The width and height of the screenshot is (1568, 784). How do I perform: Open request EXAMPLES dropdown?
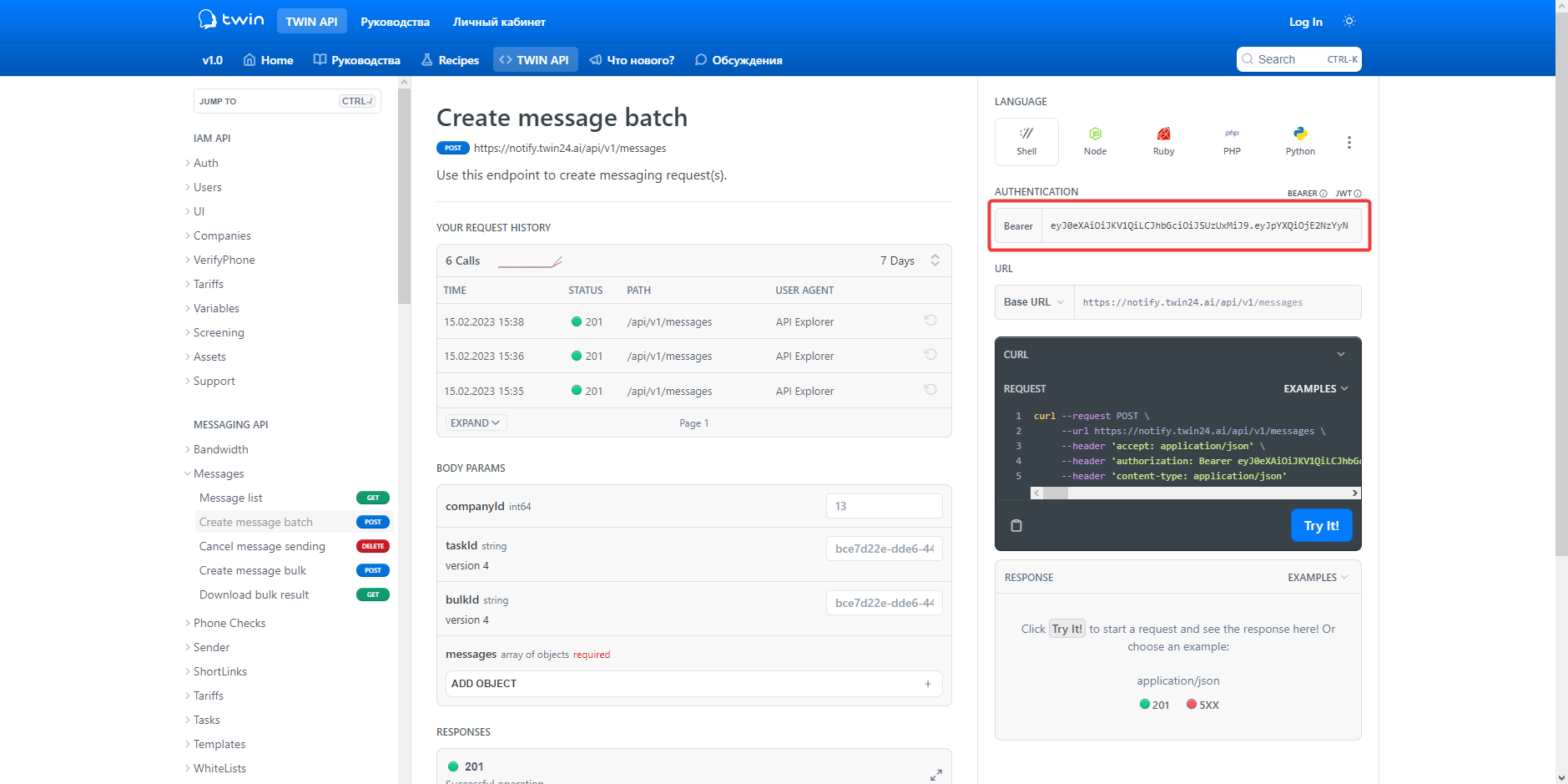(1316, 389)
